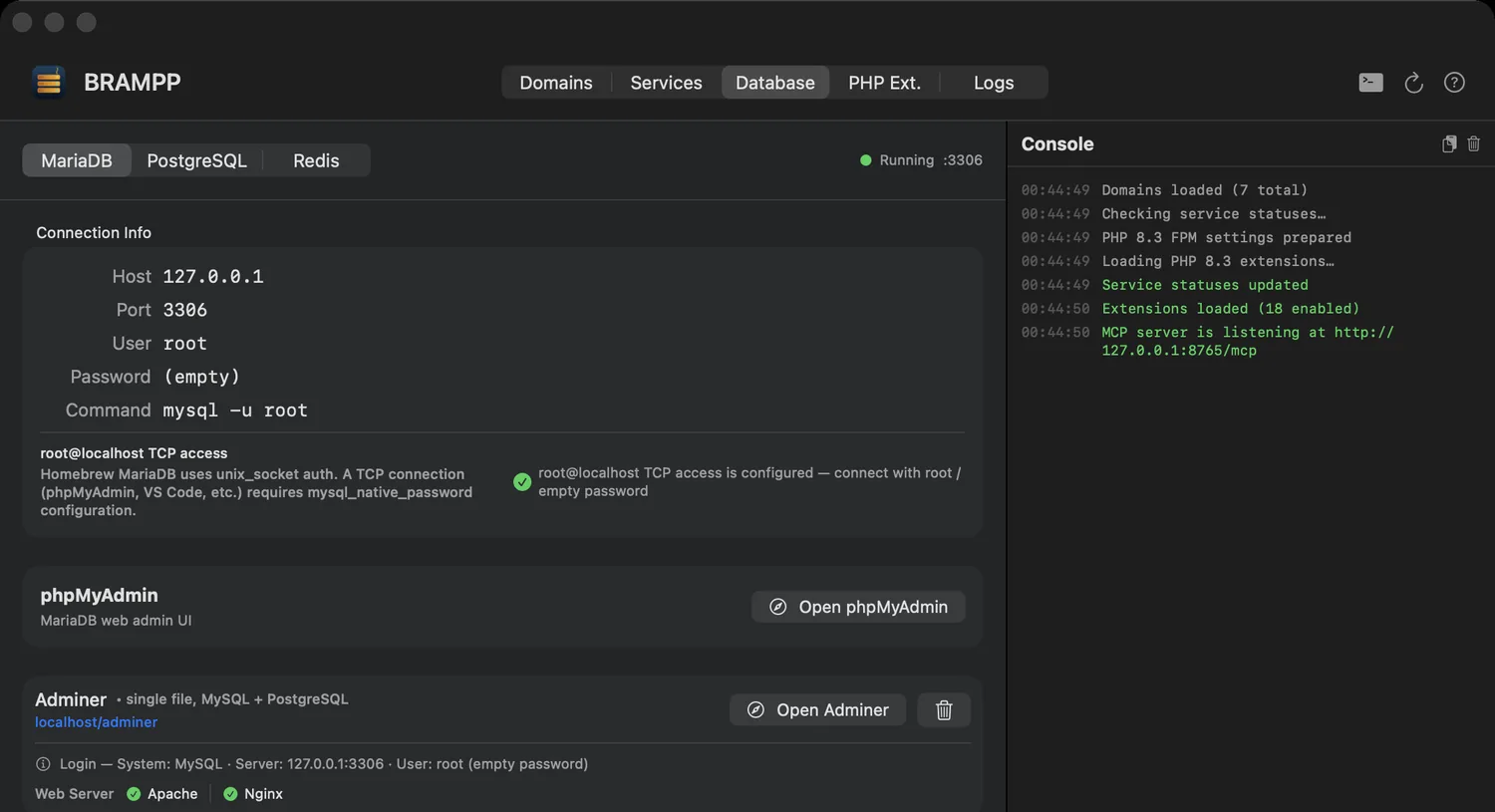Click console line Domains loaded (7 total)
This screenshot has height=812, width=1495.
[1204, 190]
